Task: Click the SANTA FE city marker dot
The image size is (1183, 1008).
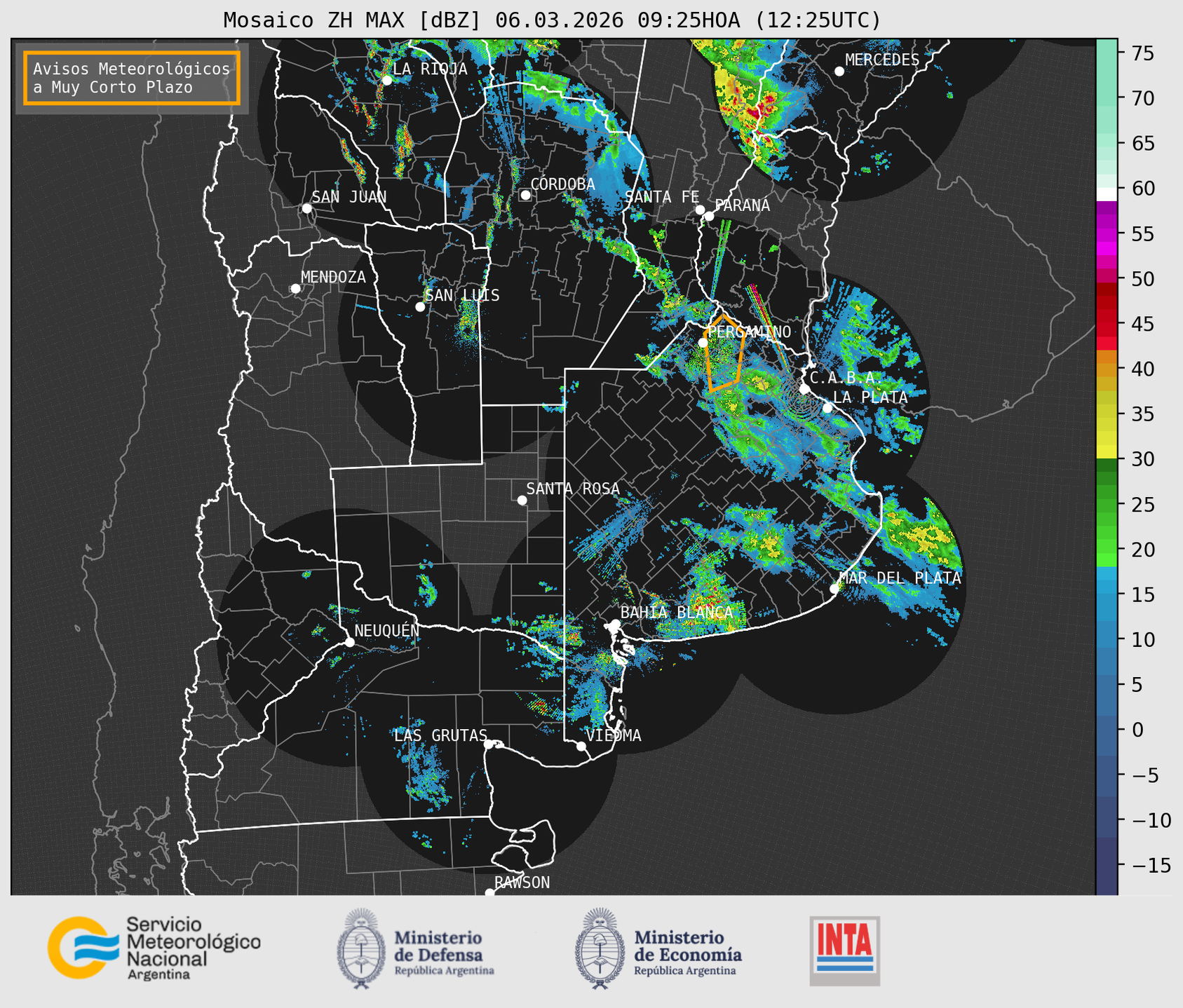Action: 700,210
